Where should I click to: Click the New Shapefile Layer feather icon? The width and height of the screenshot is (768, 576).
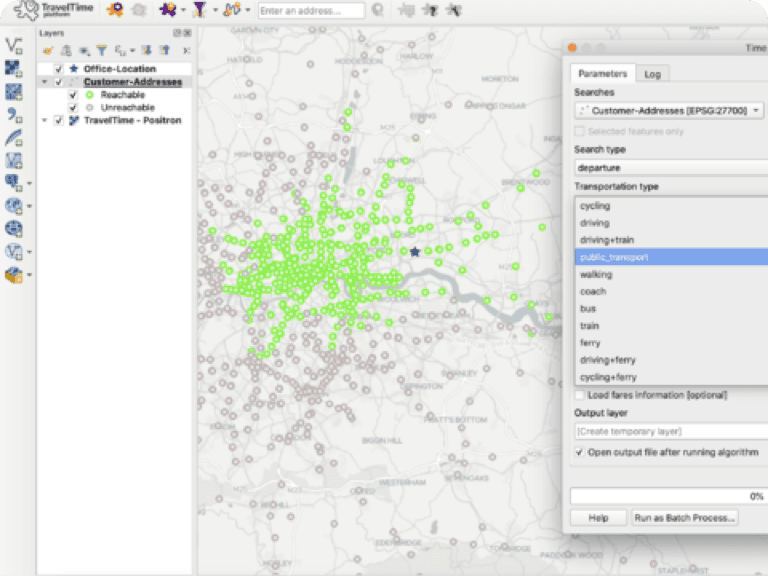coord(14,138)
